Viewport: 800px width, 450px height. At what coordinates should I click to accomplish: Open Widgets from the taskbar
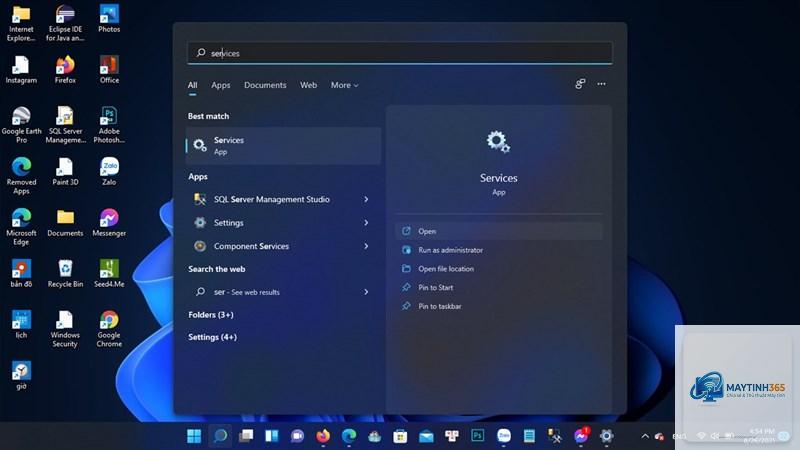(x=271, y=436)
